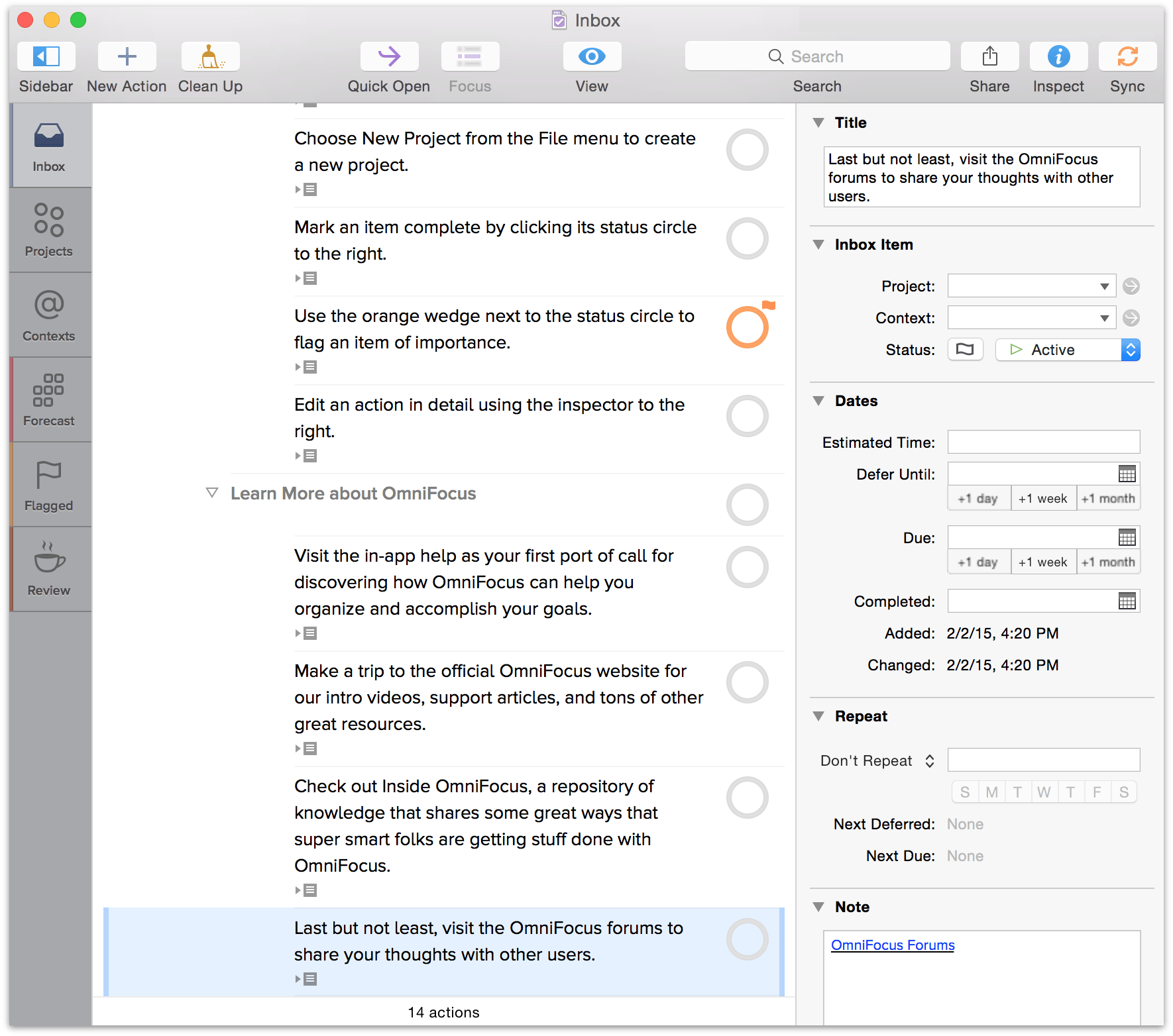Select 'Edit an action in detail' row text
The height and width of the screenshot is (1036, 1173).
pos(489,417)
